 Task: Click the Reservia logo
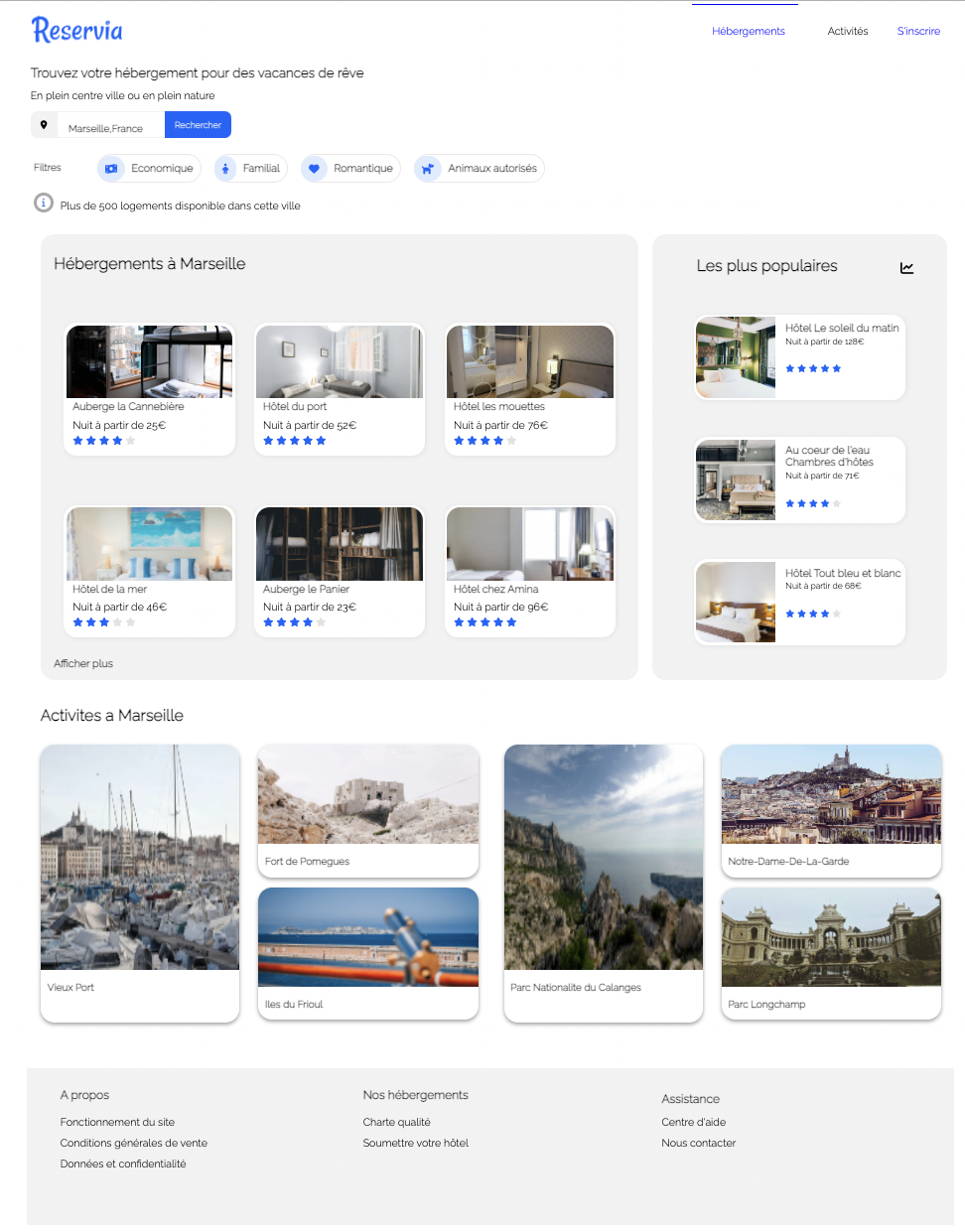coord(77,30)
